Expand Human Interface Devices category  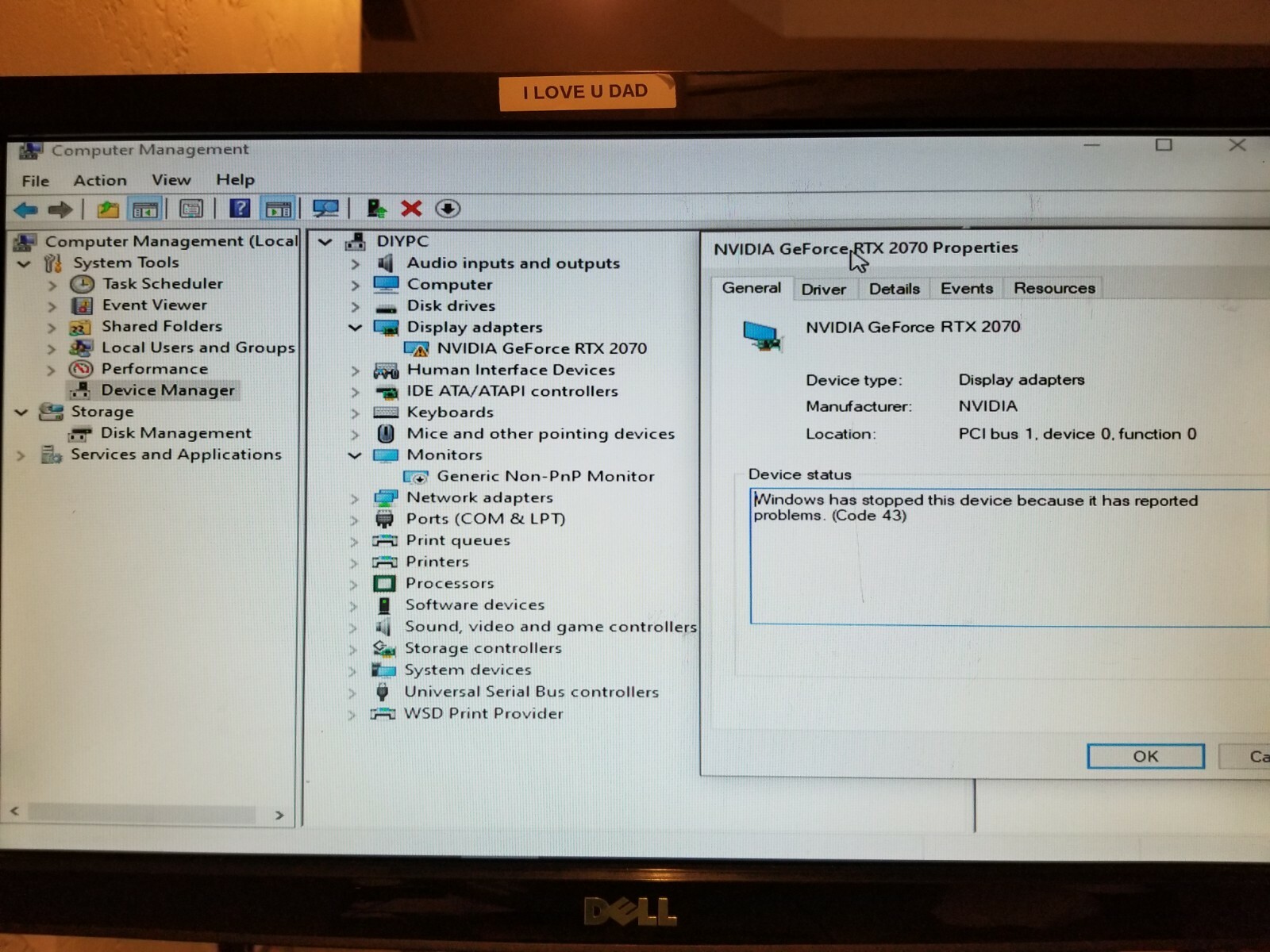(x=355, y=370)
